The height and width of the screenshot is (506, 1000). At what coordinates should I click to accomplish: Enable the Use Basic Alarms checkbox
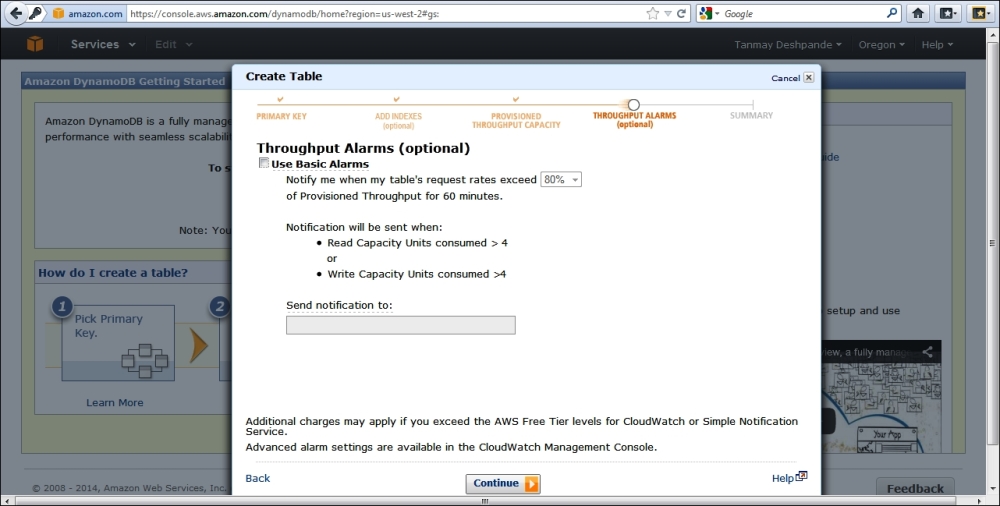click(263, 163)
